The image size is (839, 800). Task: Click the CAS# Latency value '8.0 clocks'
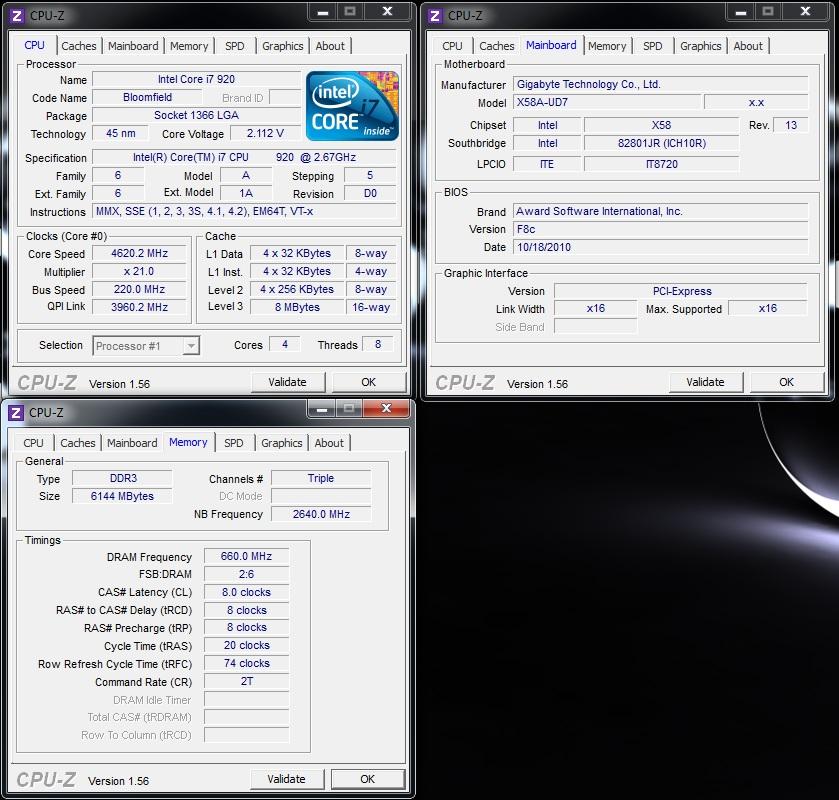point(247,592)
